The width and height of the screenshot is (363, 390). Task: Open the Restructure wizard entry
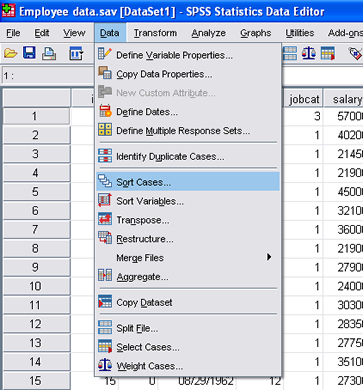pos(188,239)
